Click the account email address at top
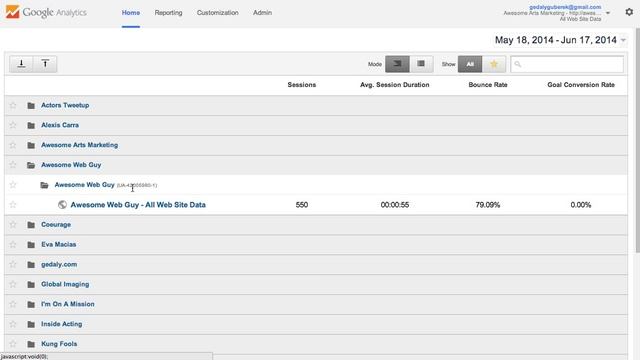 point(565,7)
